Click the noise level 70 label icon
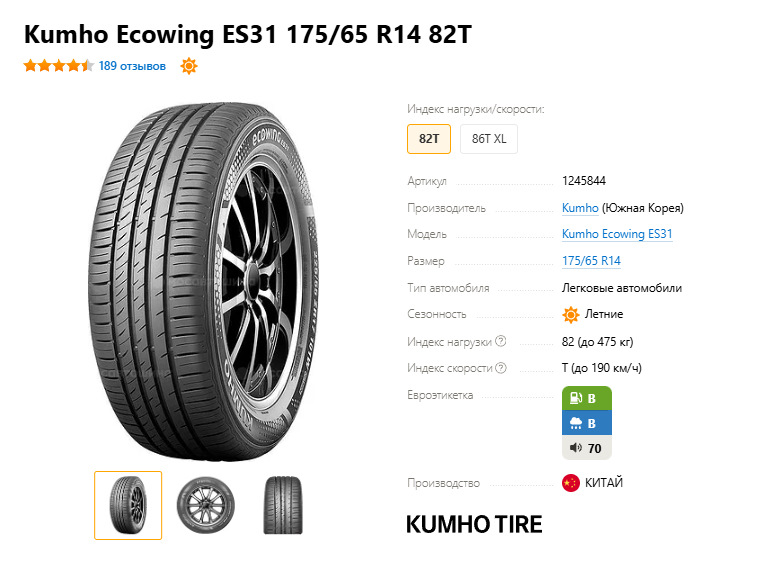The height and width of the screenshot is (566, 775). click(x=587, y=448)
